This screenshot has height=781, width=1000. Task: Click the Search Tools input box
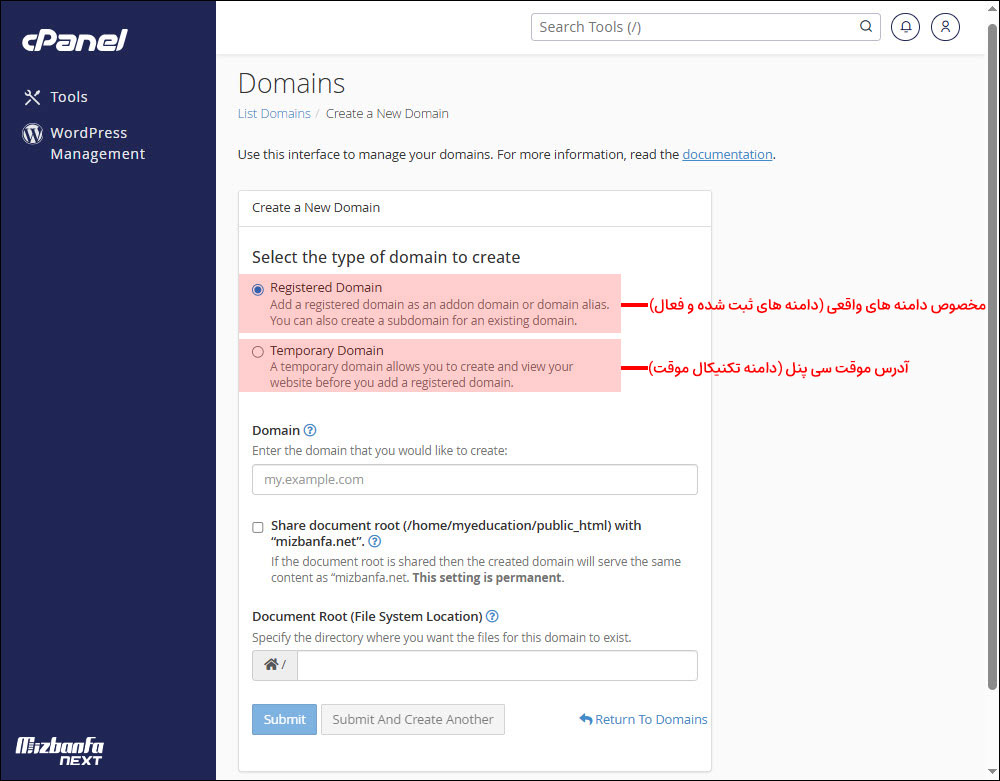(x=695, y=27)
